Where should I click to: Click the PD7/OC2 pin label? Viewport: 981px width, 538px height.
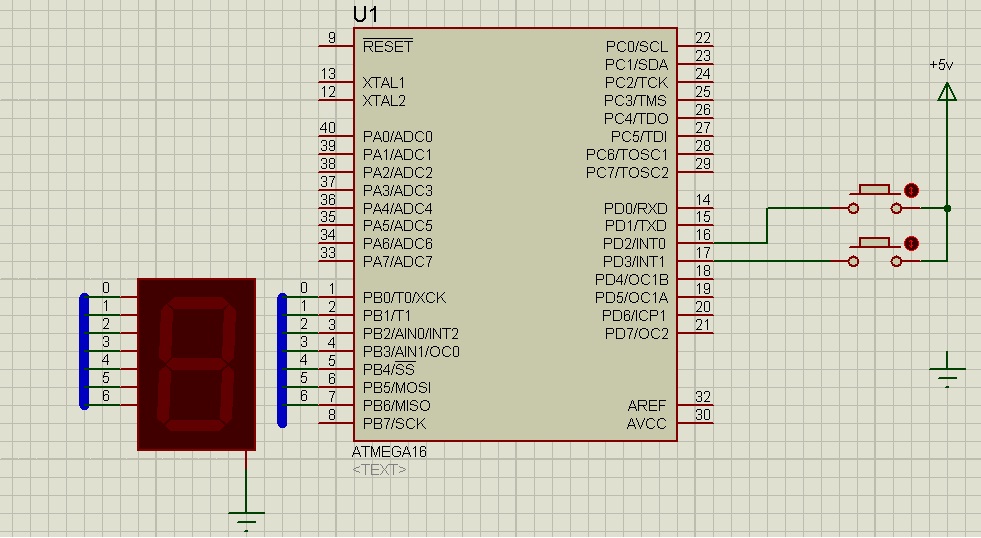pyautogui.click(x=637, y=334)
